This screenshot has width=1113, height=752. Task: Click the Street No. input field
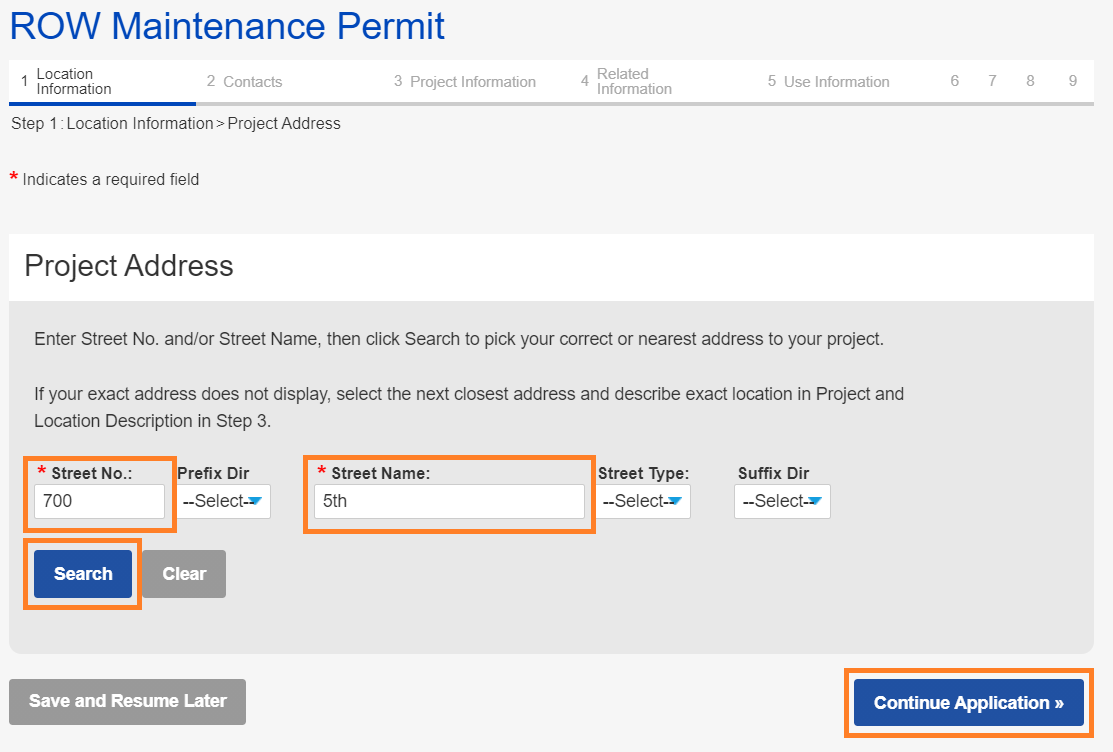[99, 501]
